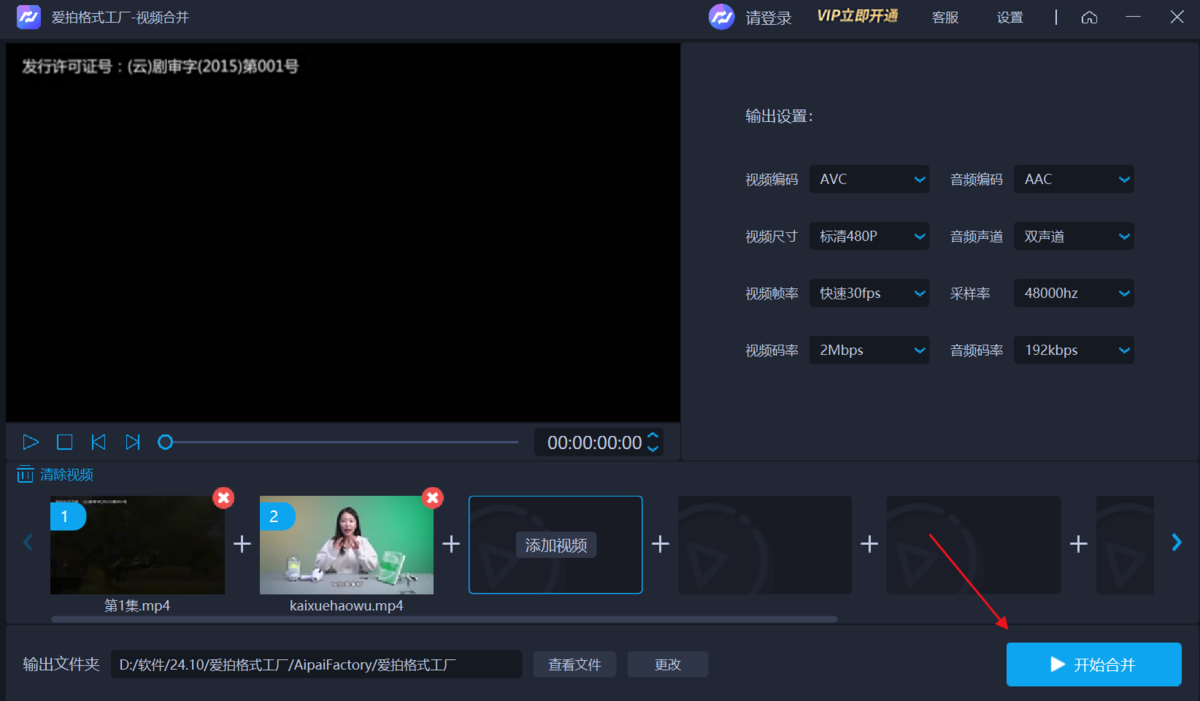Skip to previous frame with the back icon
Screen dimensions: 1200x701
point(98,441)
